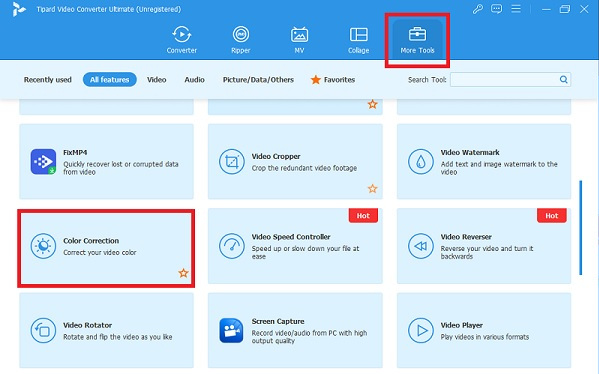Click 'Record video/audio from PC' description
The width and height of the screenshot is (599, 374).
[309, 337]
